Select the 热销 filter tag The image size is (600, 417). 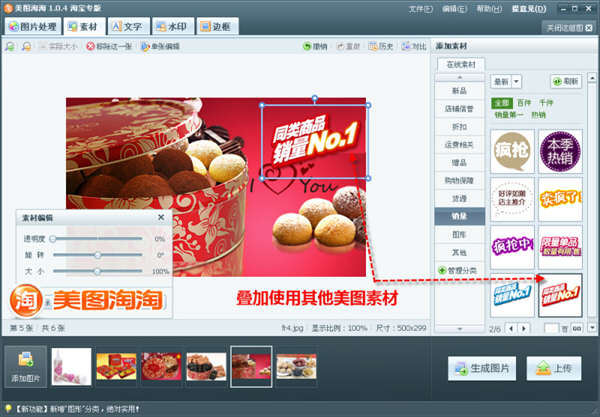538,115
